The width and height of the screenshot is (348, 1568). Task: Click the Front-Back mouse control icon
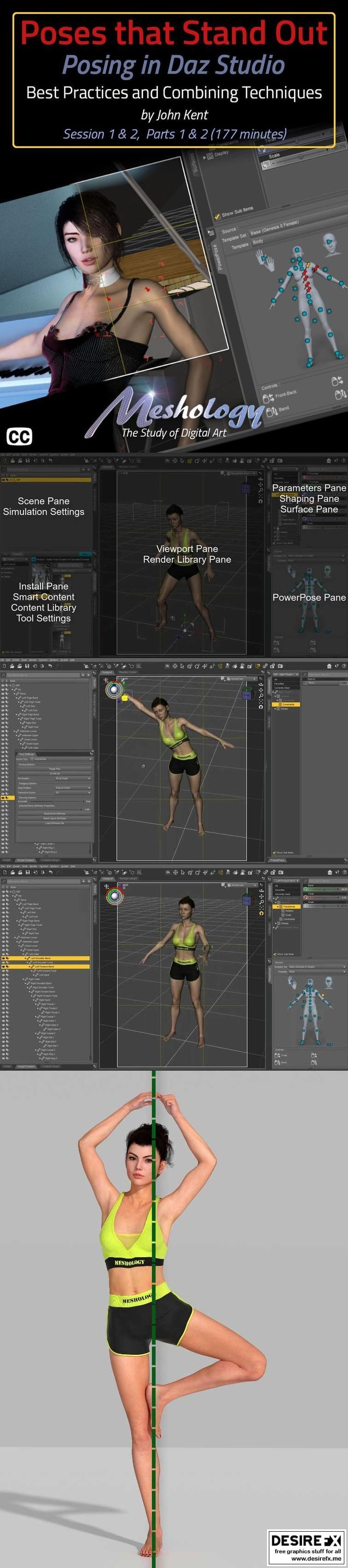coord(268,399)
